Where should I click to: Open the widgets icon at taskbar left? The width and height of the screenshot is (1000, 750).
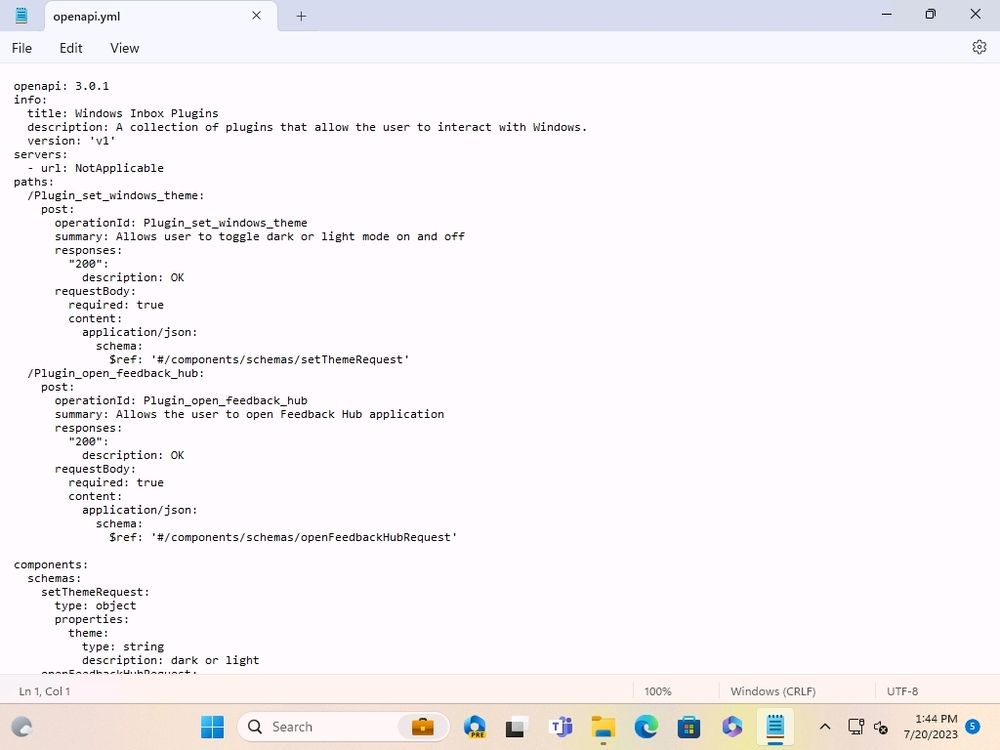pos(22,726)
